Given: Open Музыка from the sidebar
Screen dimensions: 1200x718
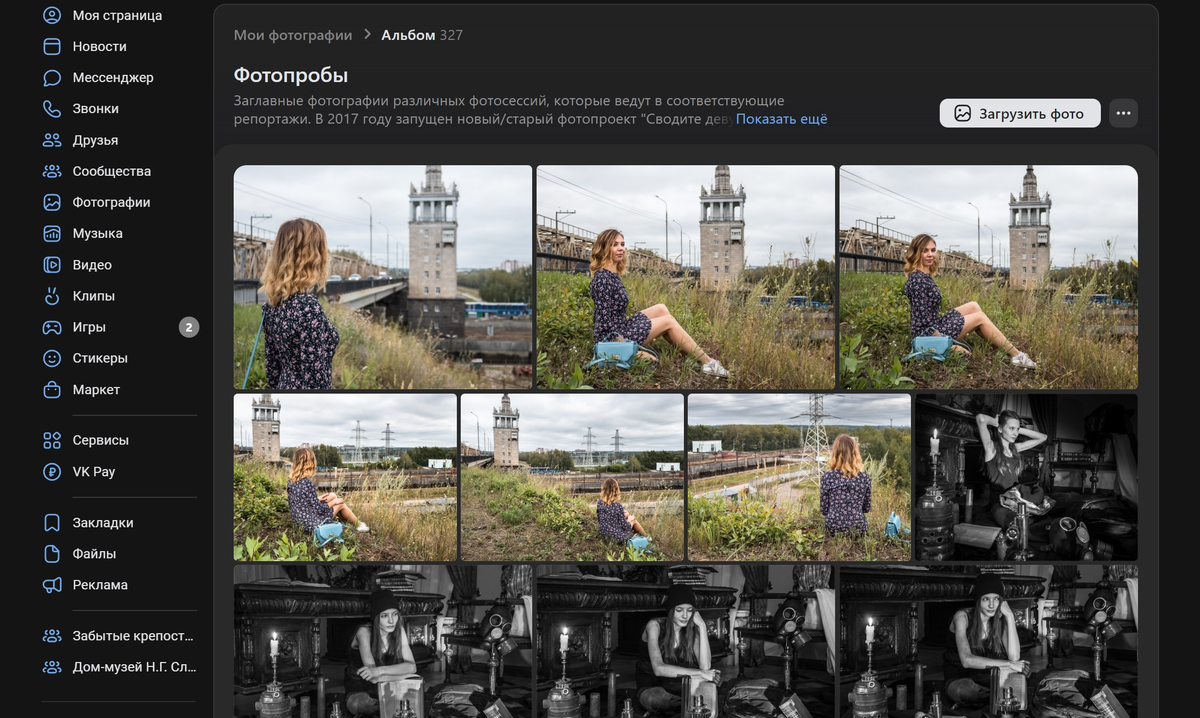Looking at the screenshot, I should pyautogui.click(x=98, y=233).
